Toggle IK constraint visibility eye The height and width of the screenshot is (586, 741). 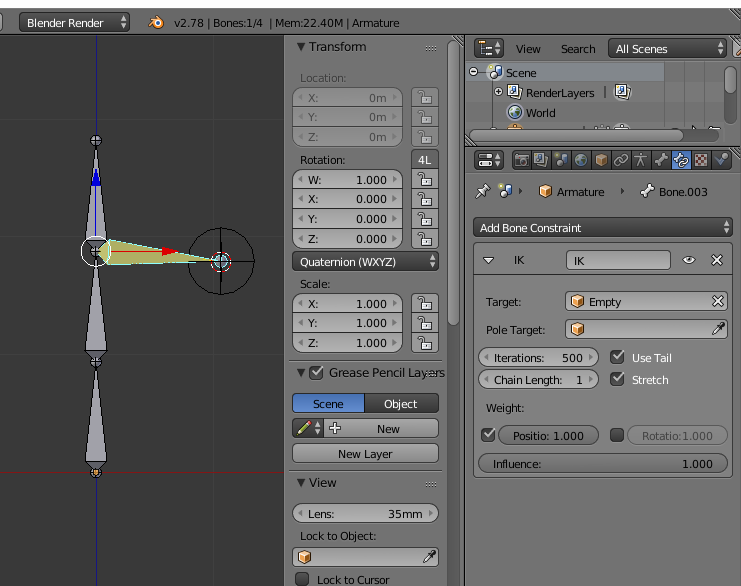point(689,260)
